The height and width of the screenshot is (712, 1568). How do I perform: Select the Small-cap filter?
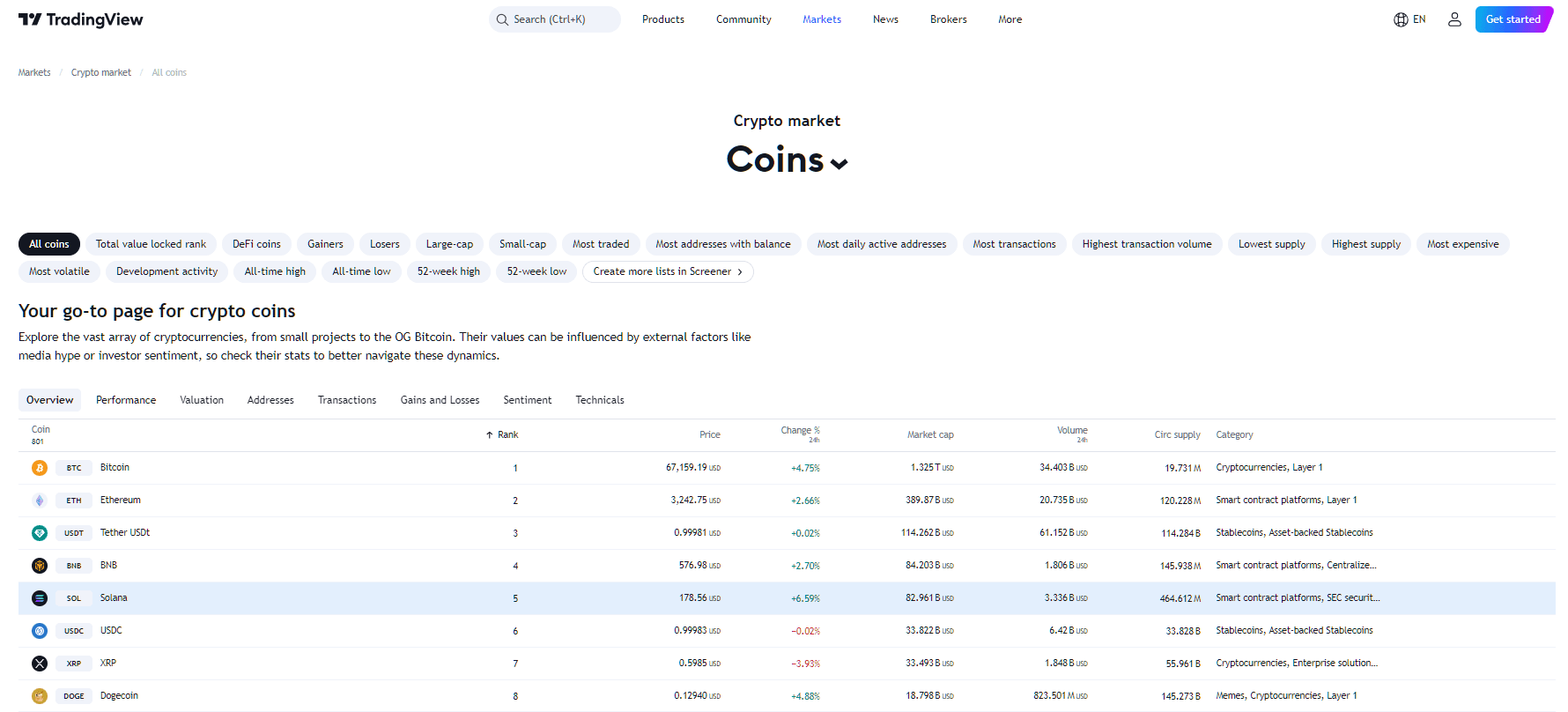point(522,244)
